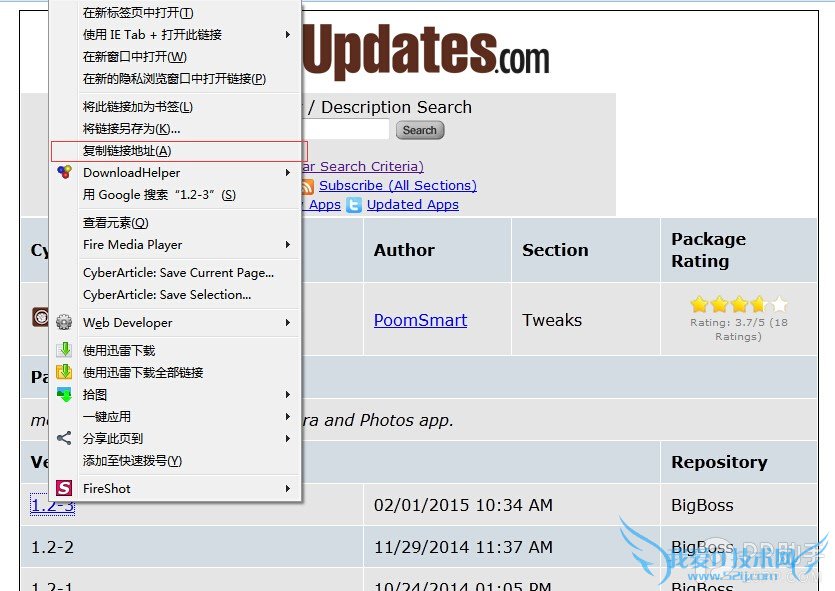Click the package app icon in table row

(39, 317)
